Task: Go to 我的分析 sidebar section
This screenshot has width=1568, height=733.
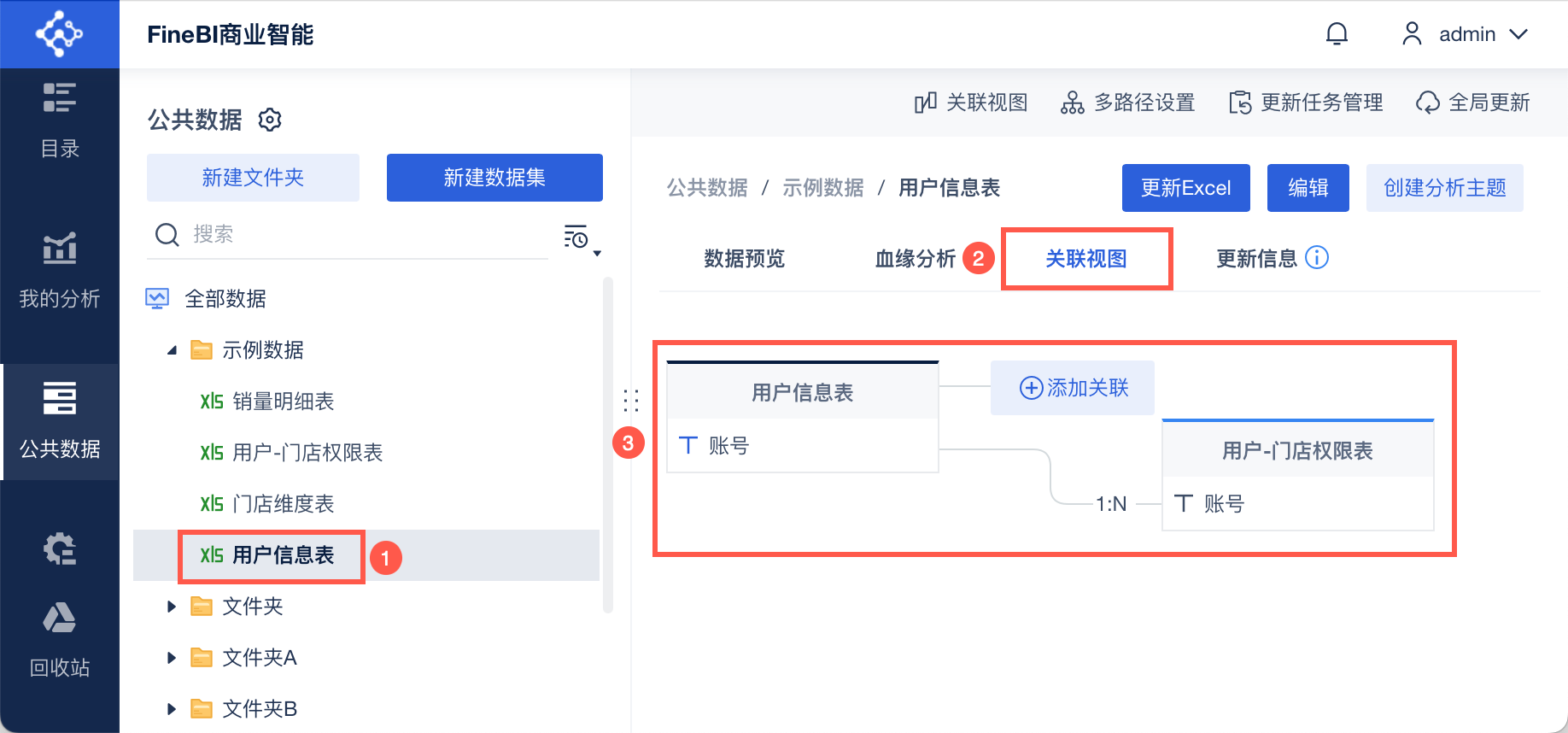Action: (60, 270)
